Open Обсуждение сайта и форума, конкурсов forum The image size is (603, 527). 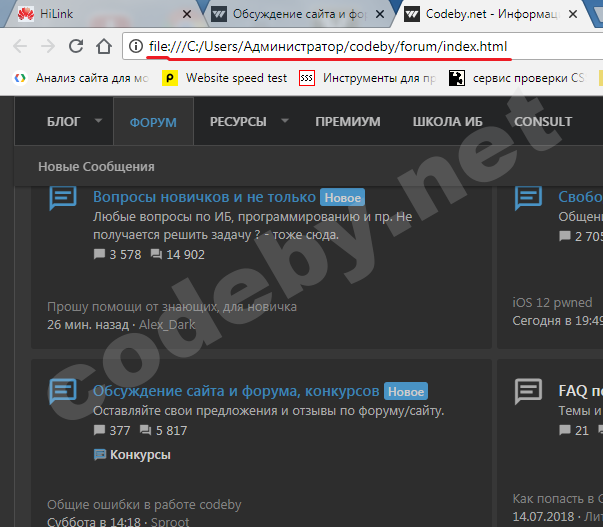[x=236, y=391]
